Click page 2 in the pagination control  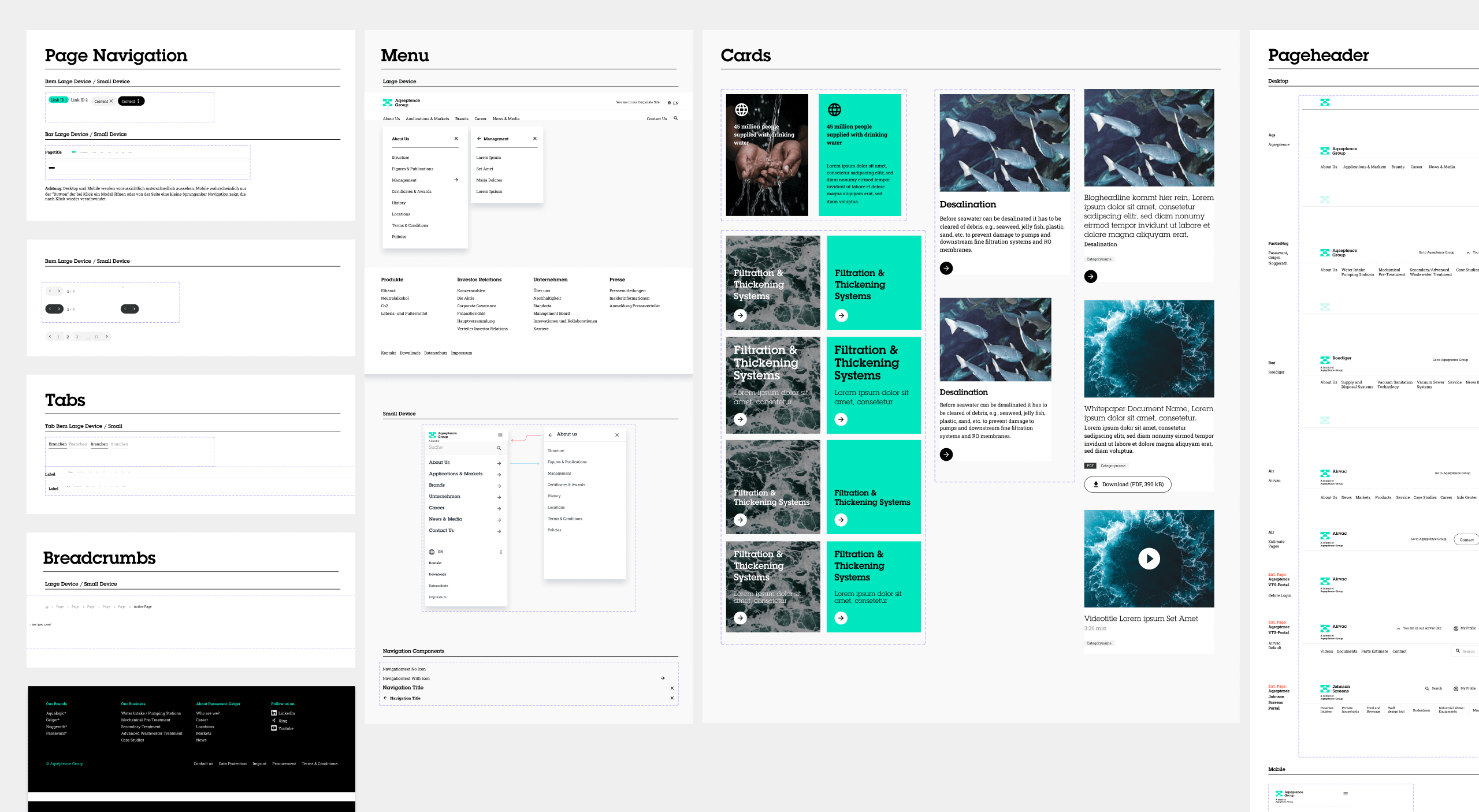pyautogui.click(x=68, y=337)
